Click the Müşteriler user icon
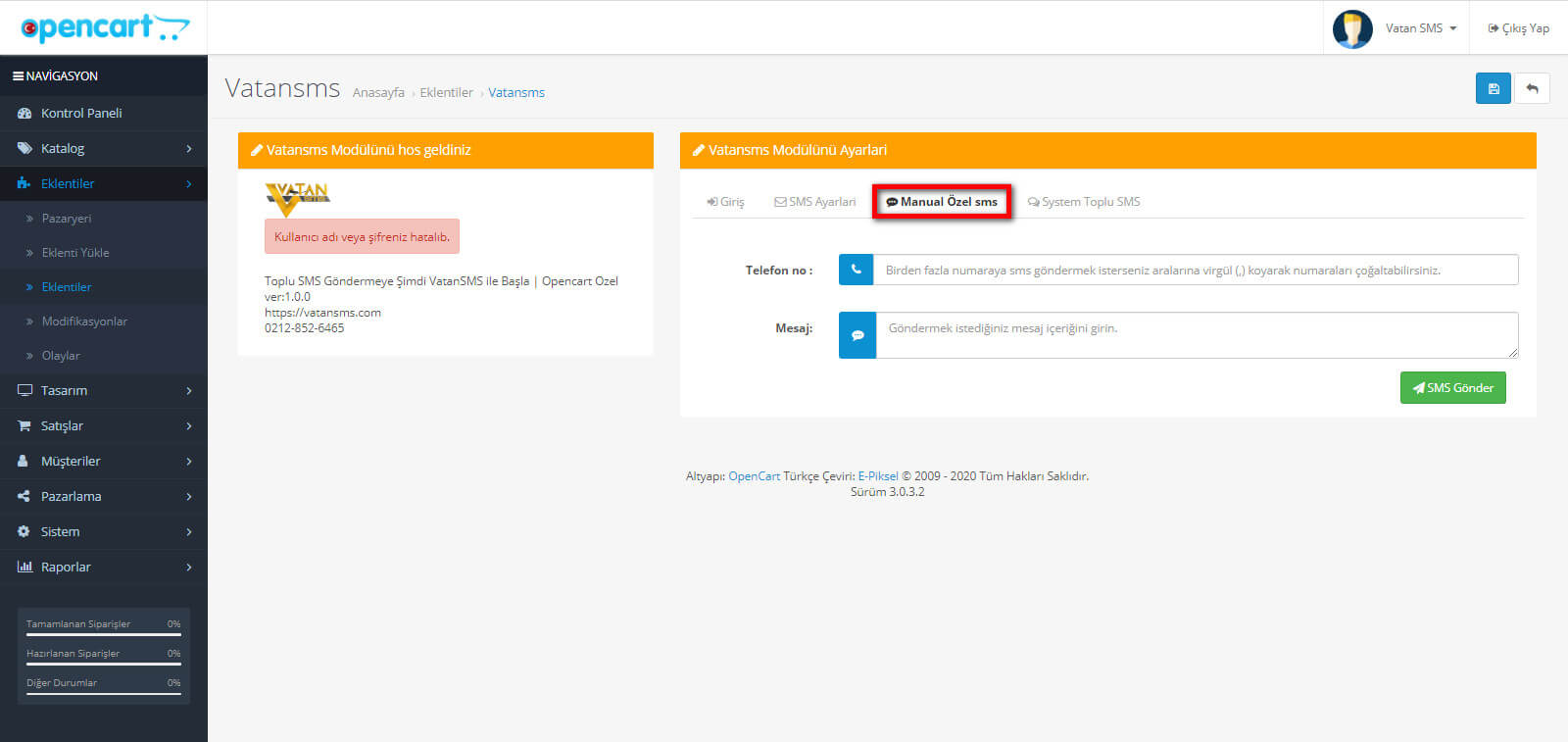The image size is (1568, 742). (x=24, y=461)
